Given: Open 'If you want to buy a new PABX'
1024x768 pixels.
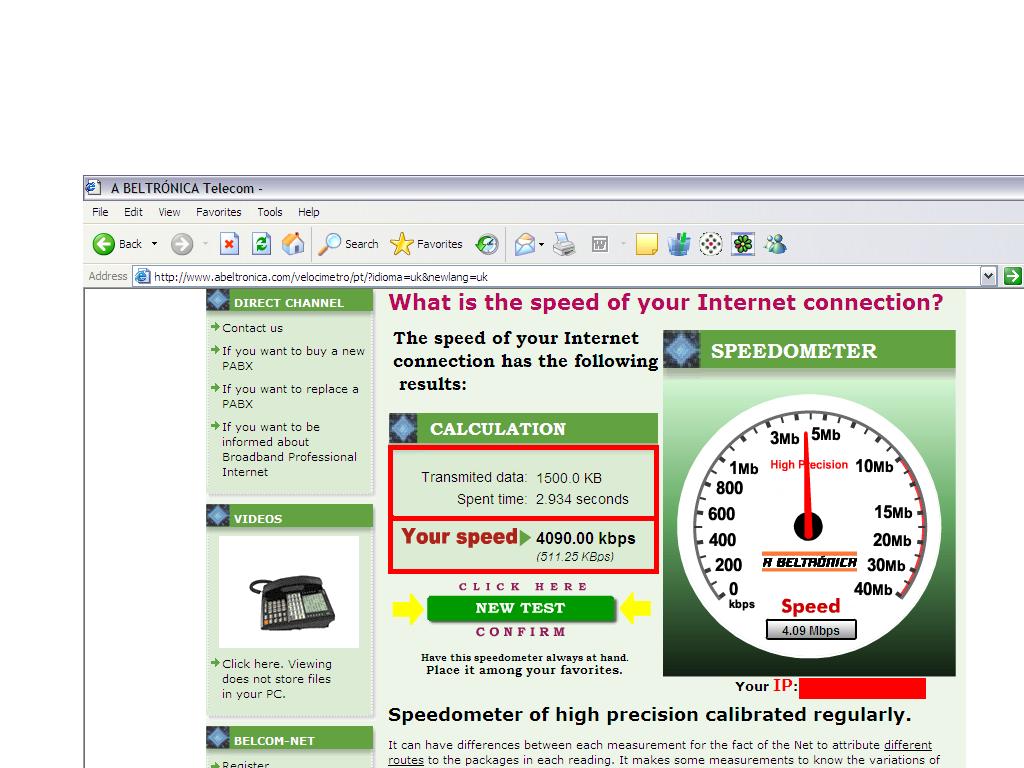Looking at the screenshot, I should (293, 358).
